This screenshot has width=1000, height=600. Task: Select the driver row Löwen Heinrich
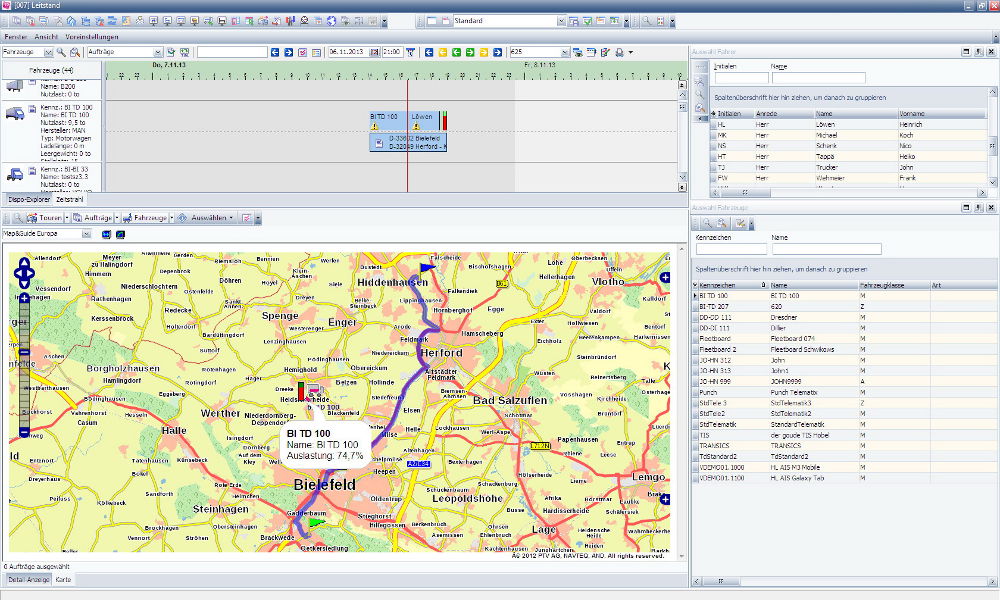[x=849, y=124]
